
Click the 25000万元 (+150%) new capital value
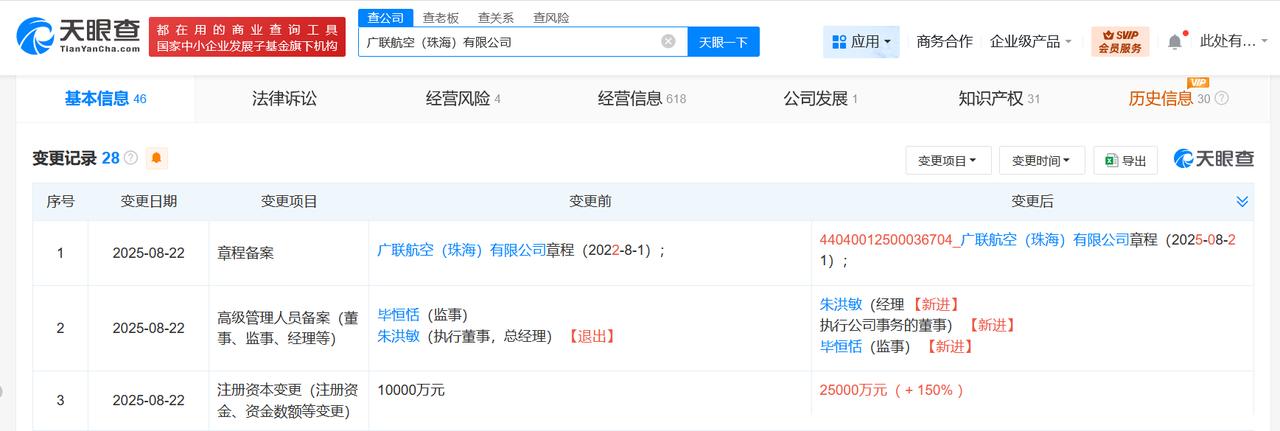[891, 390]
